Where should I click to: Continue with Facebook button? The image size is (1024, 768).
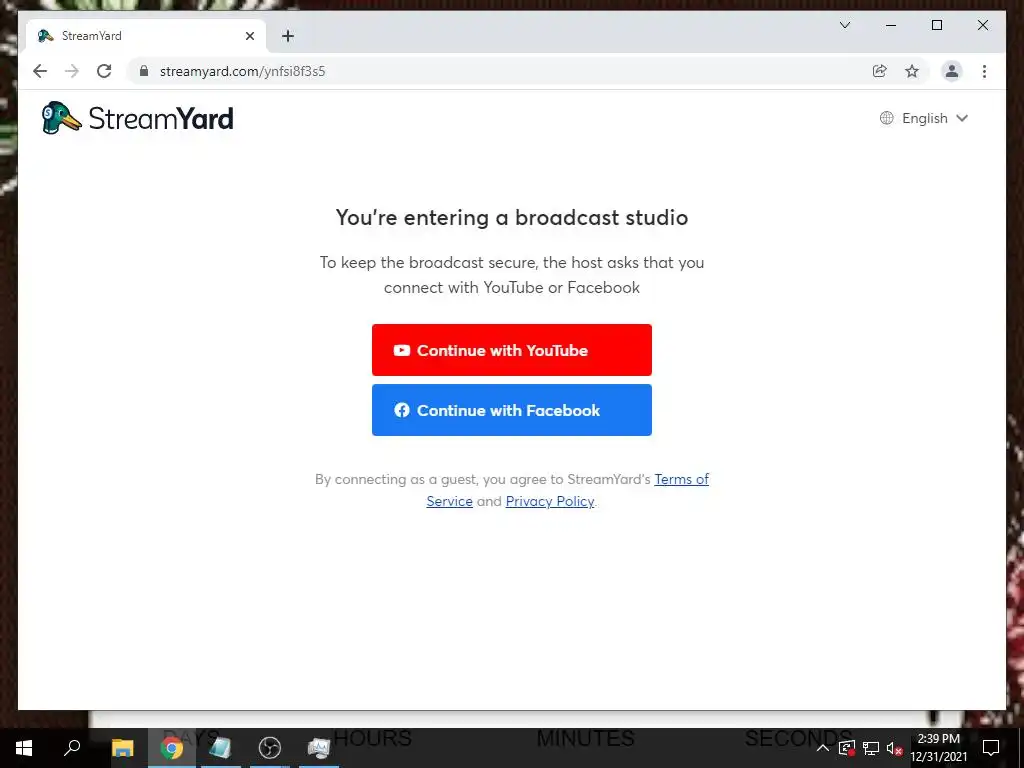coord(511,410)
